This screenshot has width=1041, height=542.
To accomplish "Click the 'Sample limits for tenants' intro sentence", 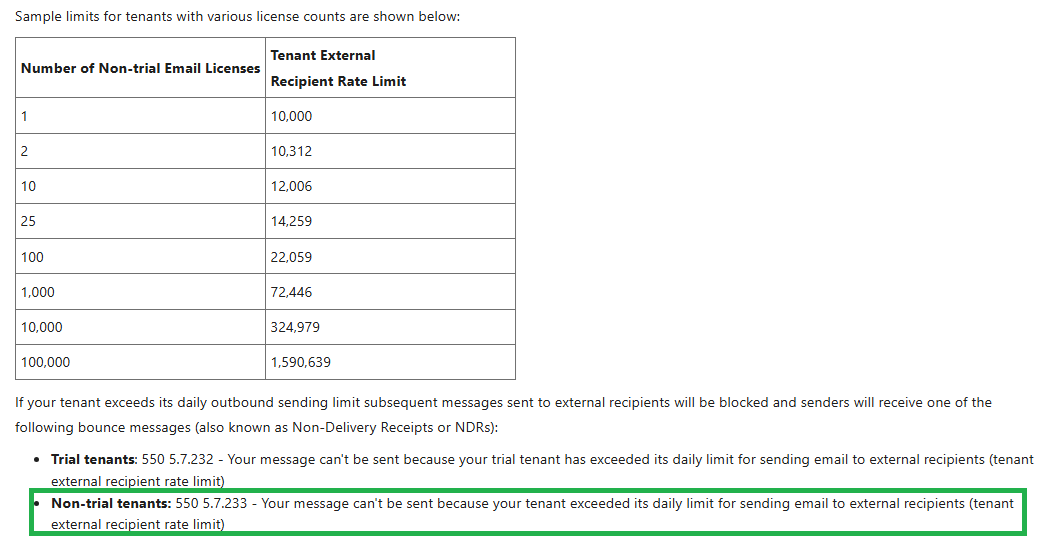I will [x=238, y=16].
